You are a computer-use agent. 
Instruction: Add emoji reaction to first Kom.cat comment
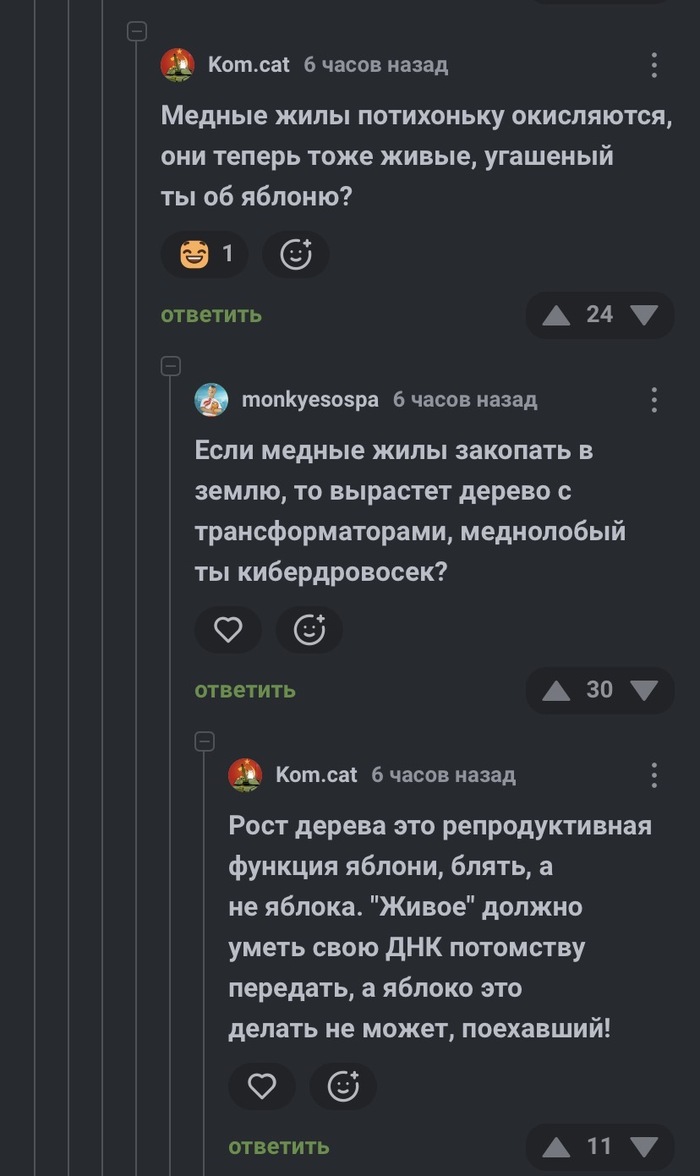(x=296, y=255)
